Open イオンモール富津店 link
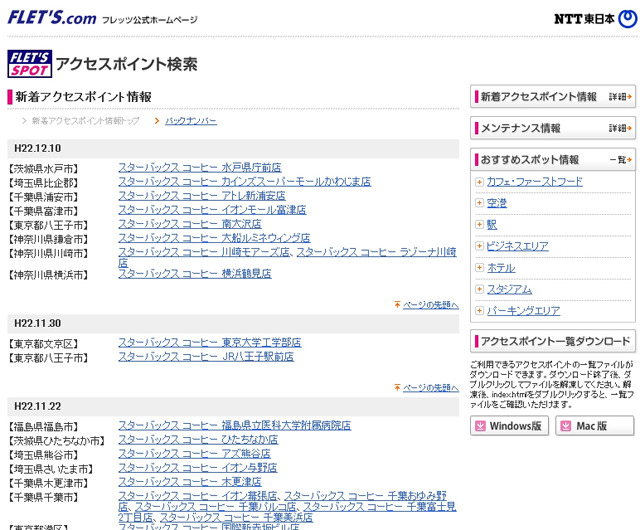This screenshot has width=640, height=530. pos(212,210)
